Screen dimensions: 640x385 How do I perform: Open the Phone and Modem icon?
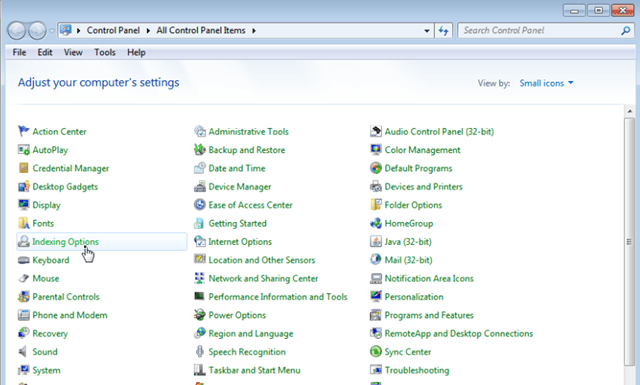pyautogui.click(x=24, y=315)
